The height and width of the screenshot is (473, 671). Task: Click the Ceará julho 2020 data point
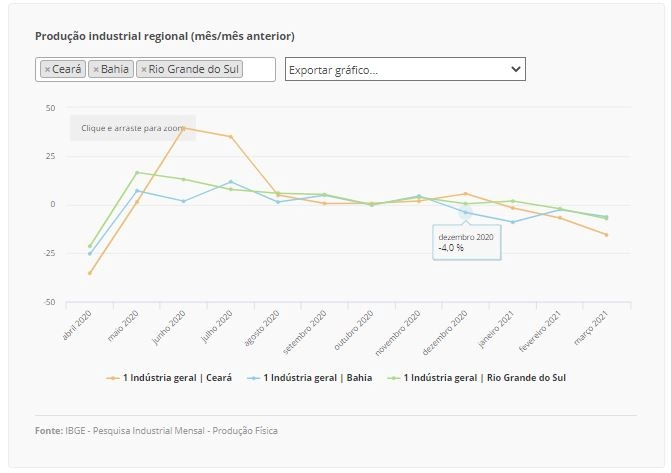tap(231, 137)
